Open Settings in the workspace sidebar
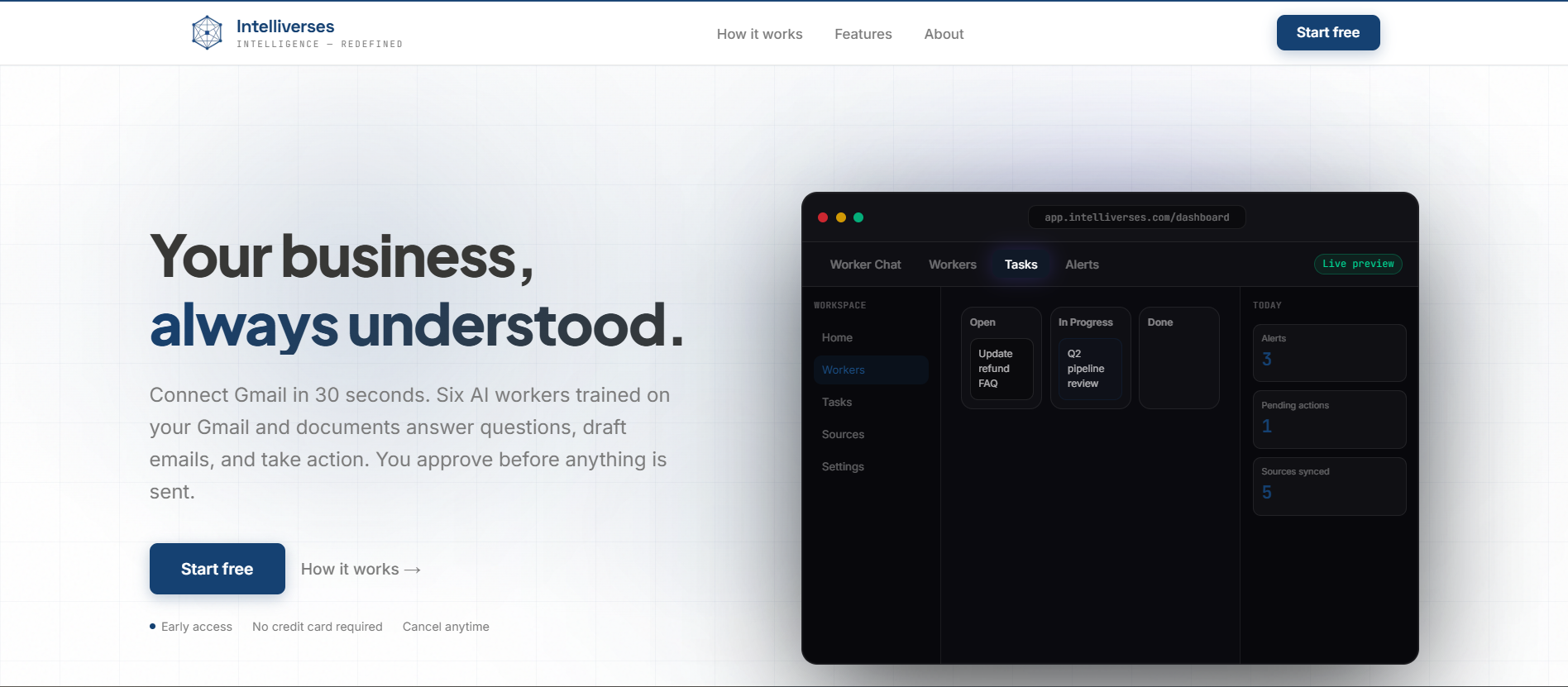 (x=871, y=466)
